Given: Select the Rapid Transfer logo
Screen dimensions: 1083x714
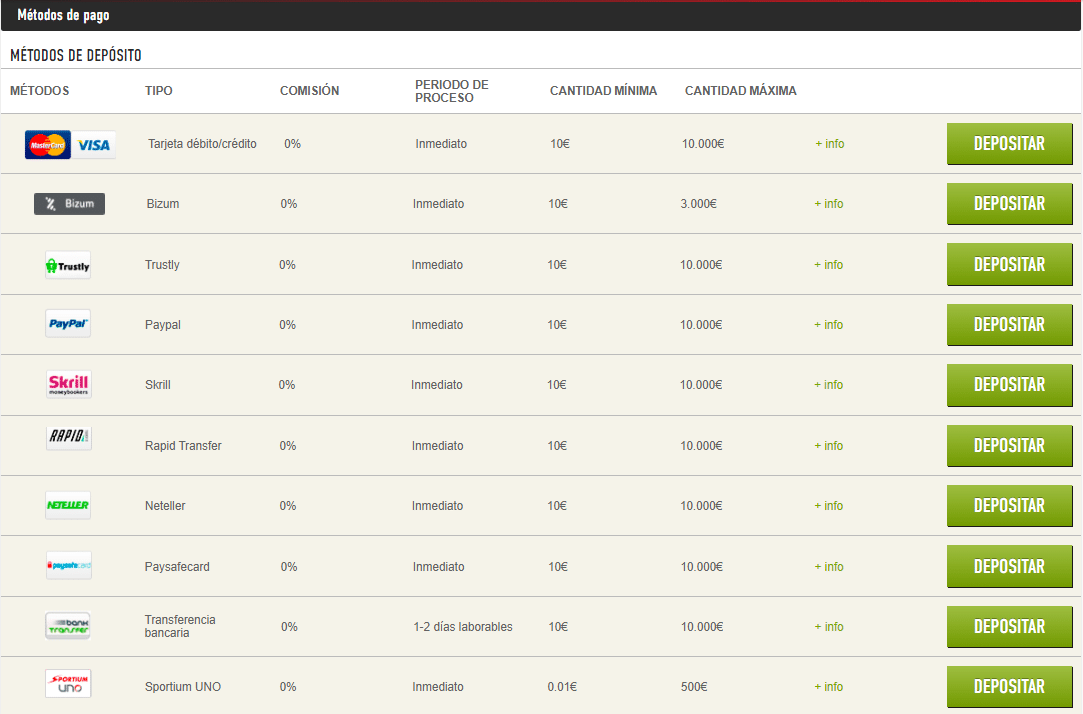Looking at the screenshot, I should pos(68,437).
